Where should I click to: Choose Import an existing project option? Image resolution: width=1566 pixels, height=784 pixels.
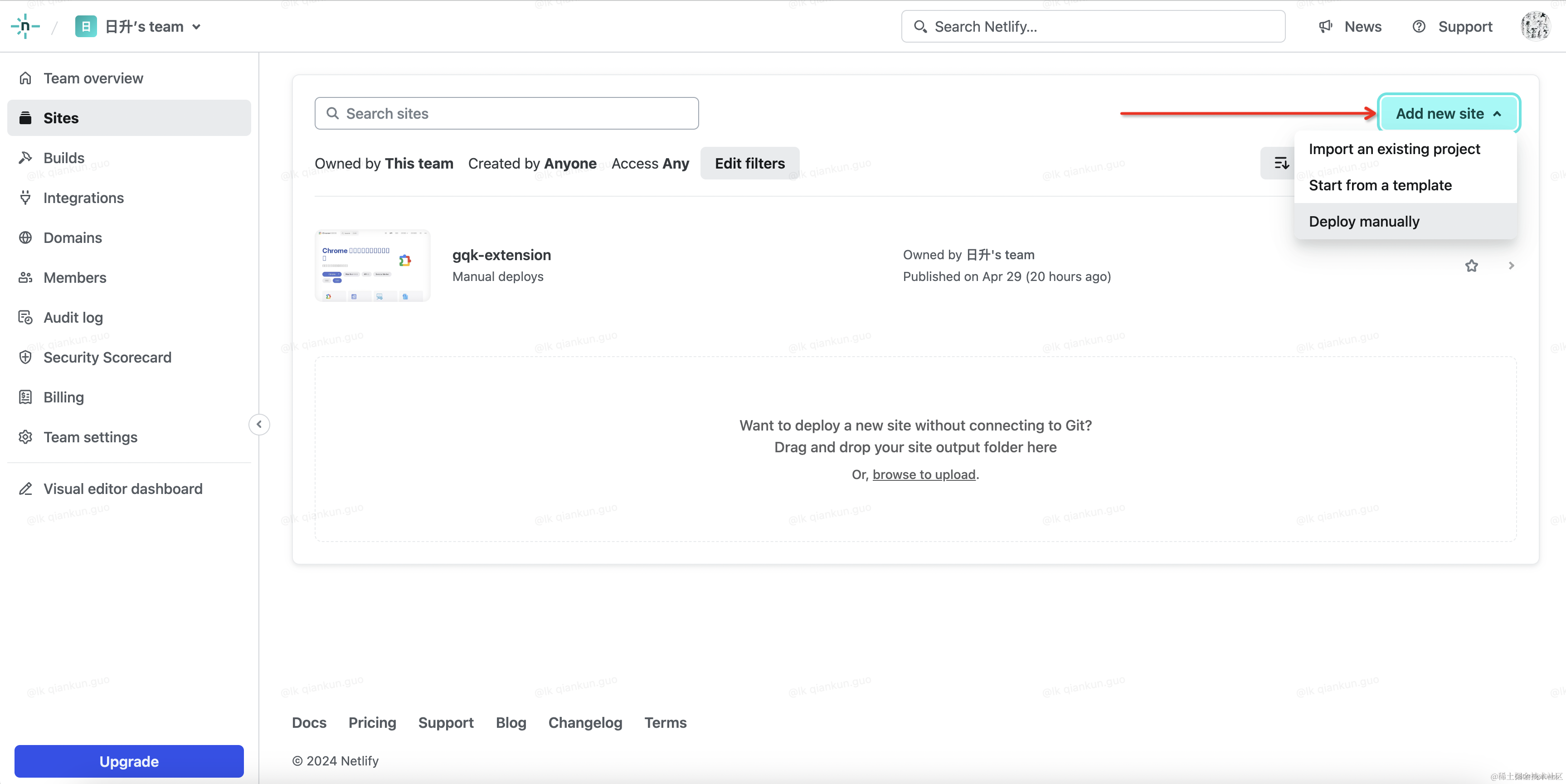pos(1394,148)
